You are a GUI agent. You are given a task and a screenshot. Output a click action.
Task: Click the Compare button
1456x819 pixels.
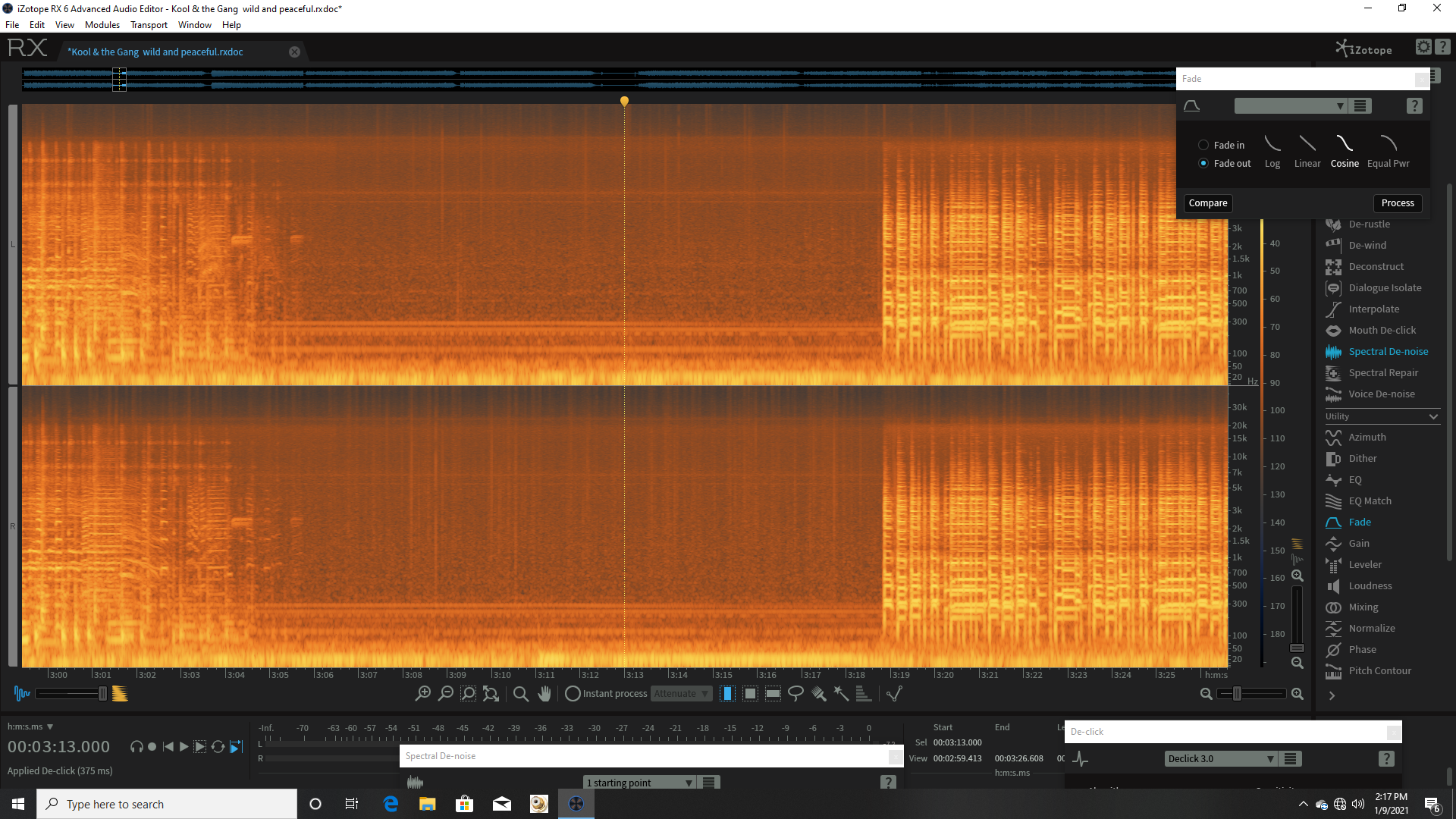click(1207, 202)
